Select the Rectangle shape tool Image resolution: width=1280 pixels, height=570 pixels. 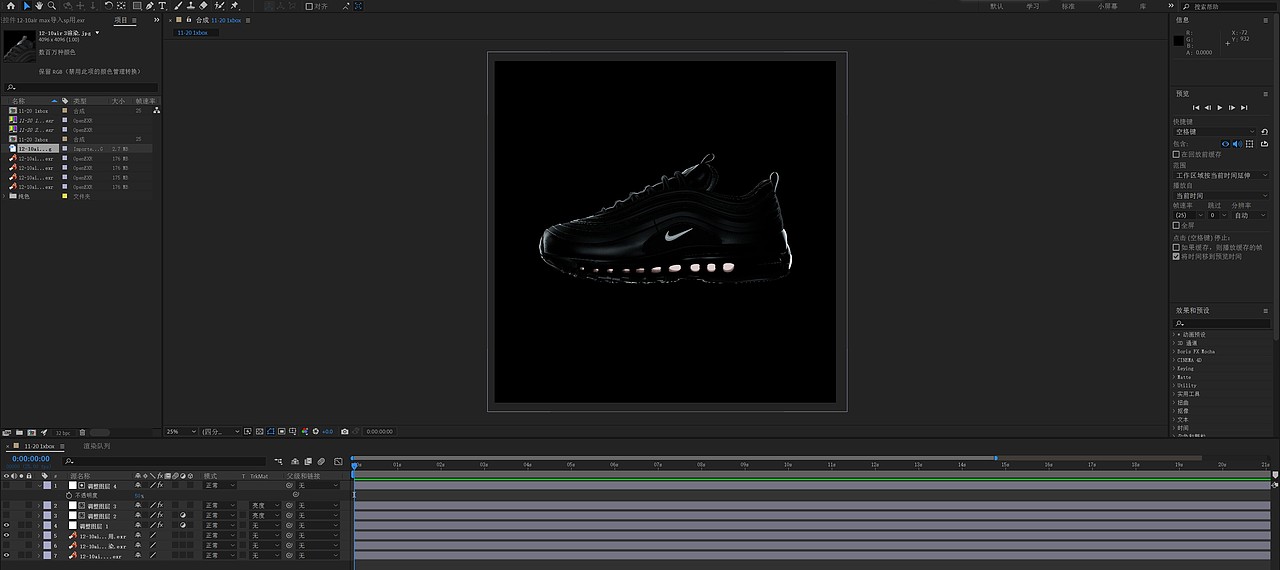click(x=137, y=6)
